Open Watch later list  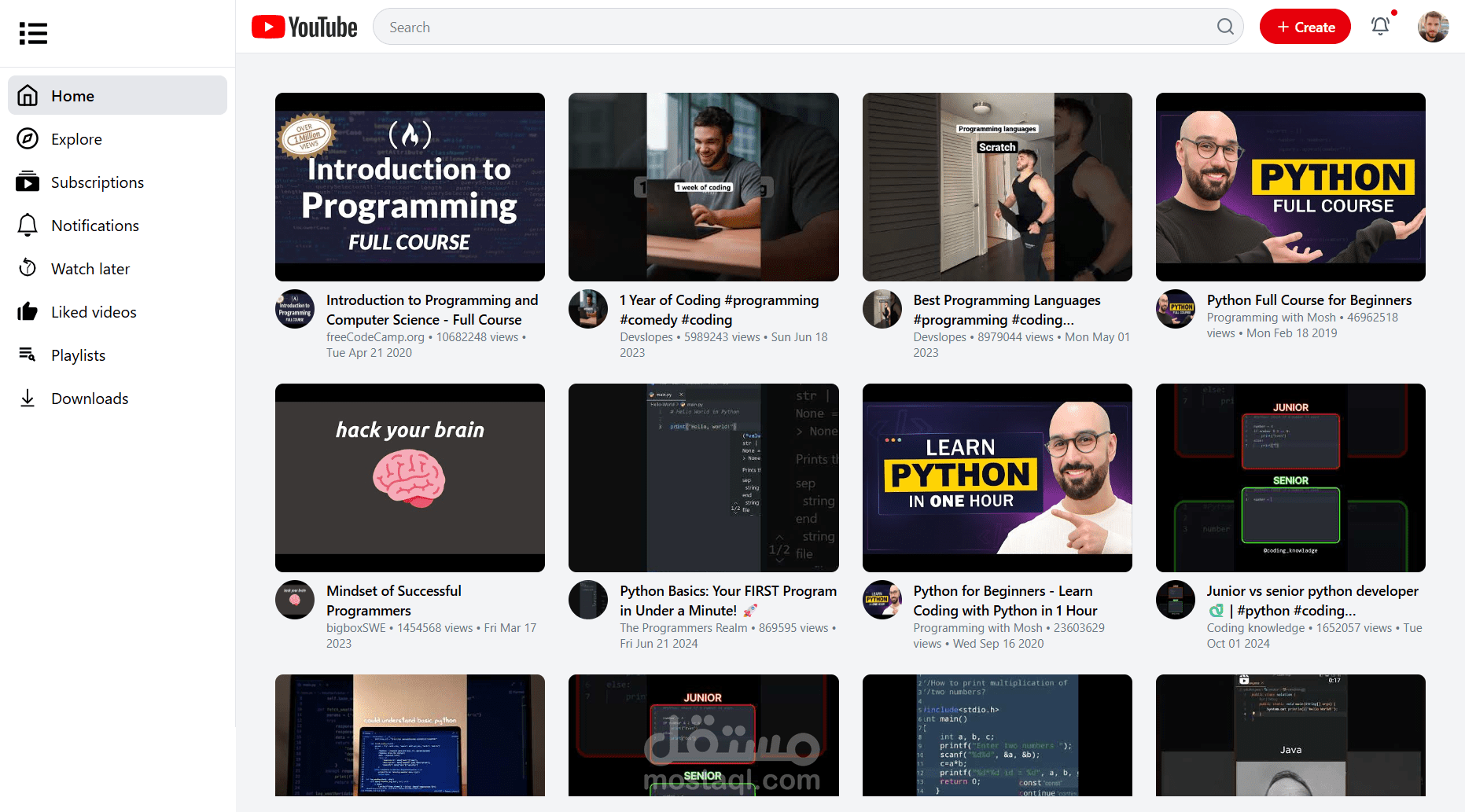117,268
